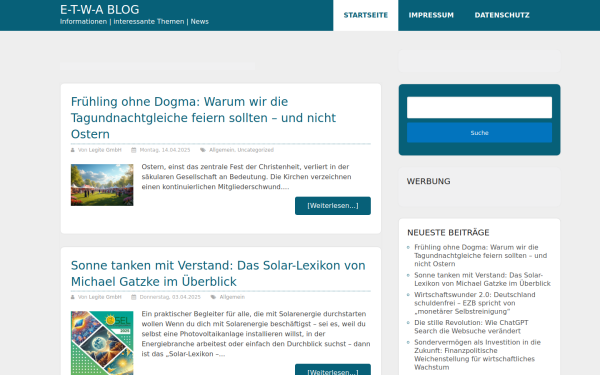Image resolution: width=600 pixels, height=375 pixels.
Task: Open the Impressum page
Action: 431,15
